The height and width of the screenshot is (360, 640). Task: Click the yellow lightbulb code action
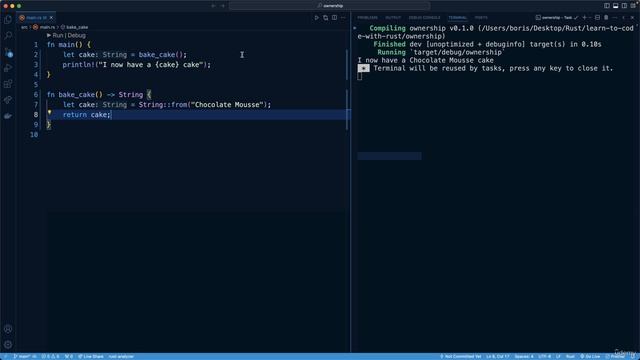point(49,112)
